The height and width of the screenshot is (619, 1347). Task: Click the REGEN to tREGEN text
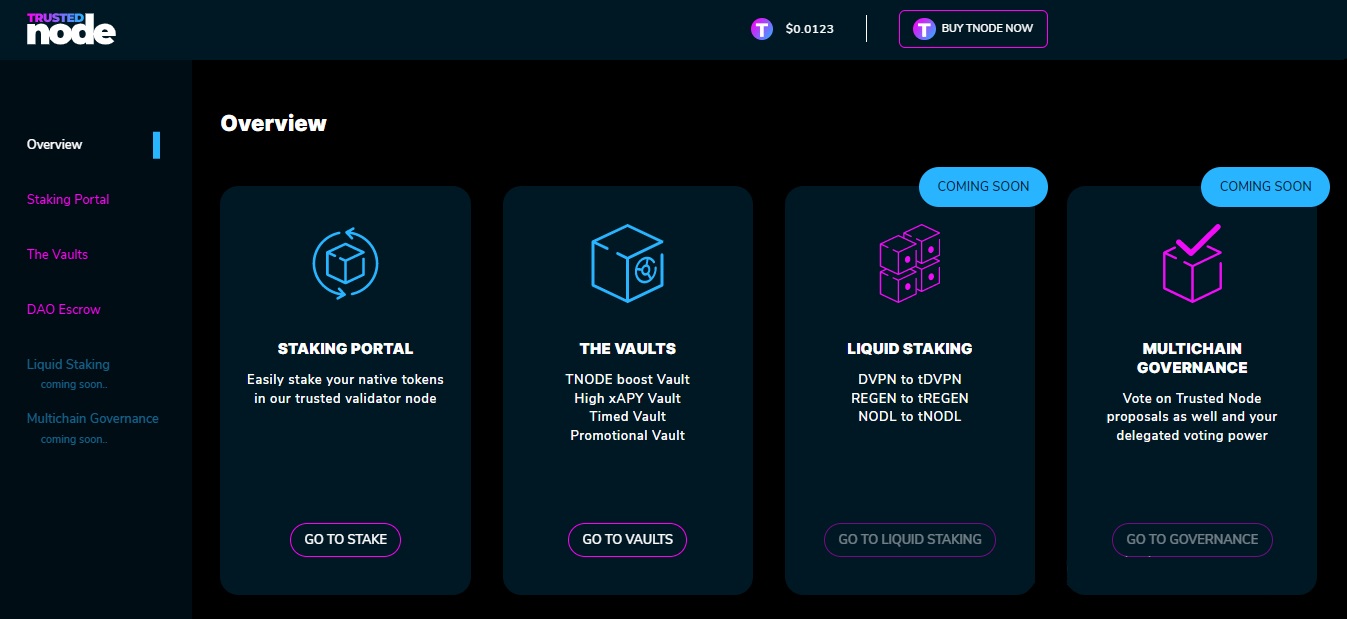point(910,399)
